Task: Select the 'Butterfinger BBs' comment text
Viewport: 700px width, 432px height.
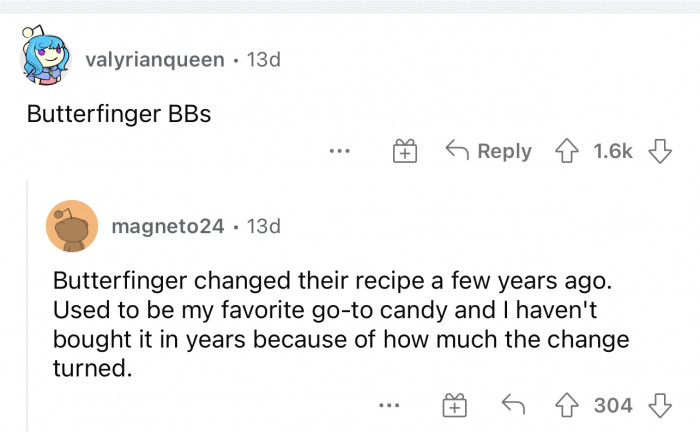Action: tap(119, 113)
